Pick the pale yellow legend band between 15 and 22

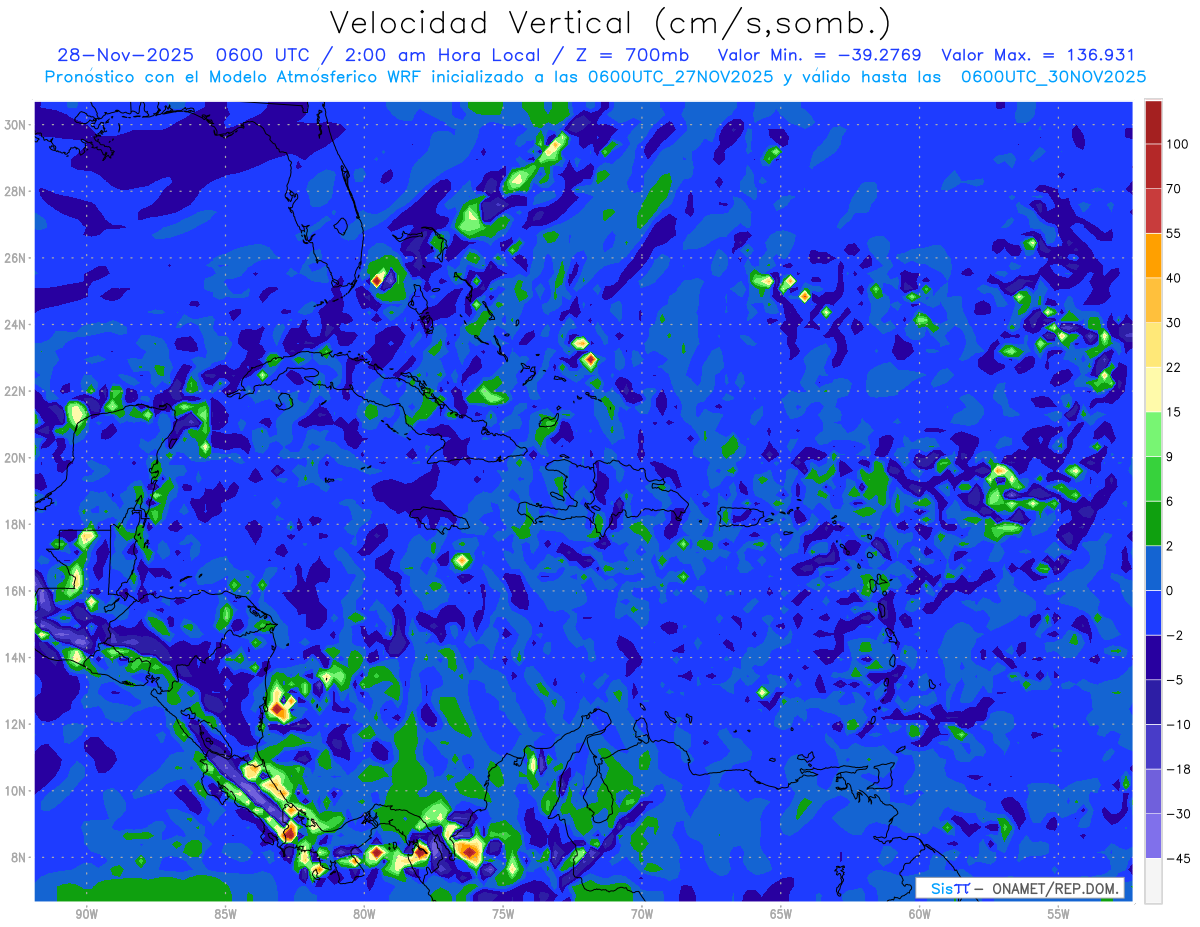pyautogui.click(x=1153, y=390)
